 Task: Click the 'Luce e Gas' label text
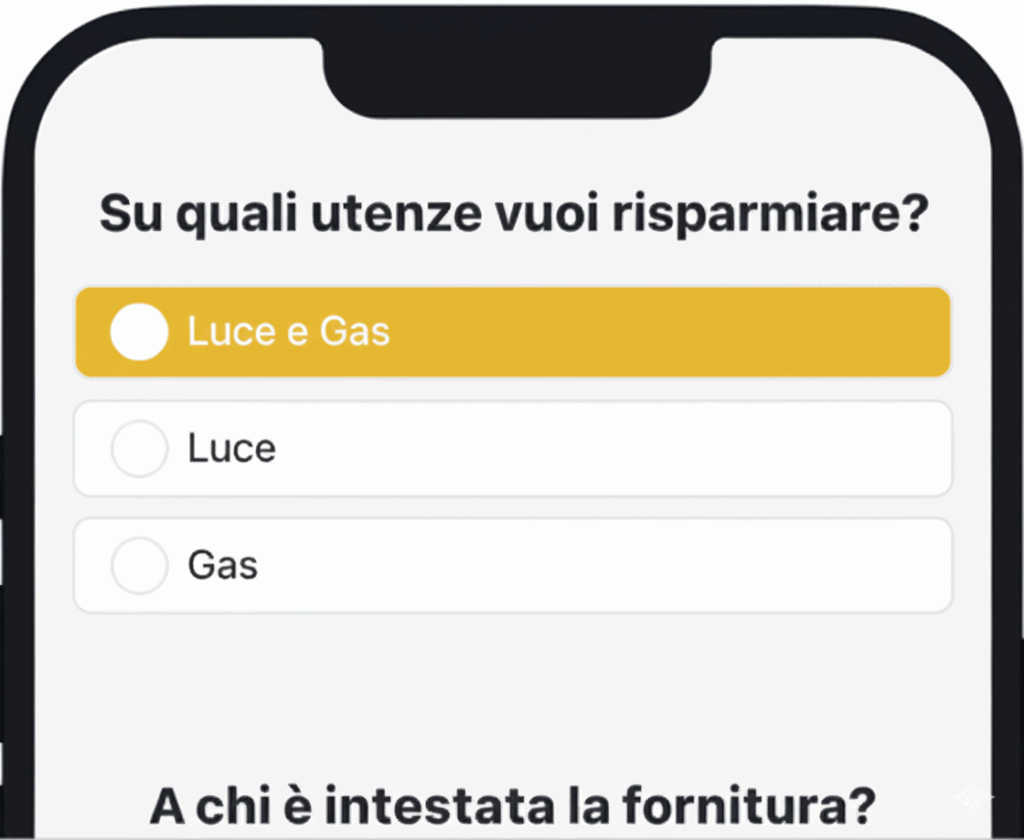[x=288, y=332]
